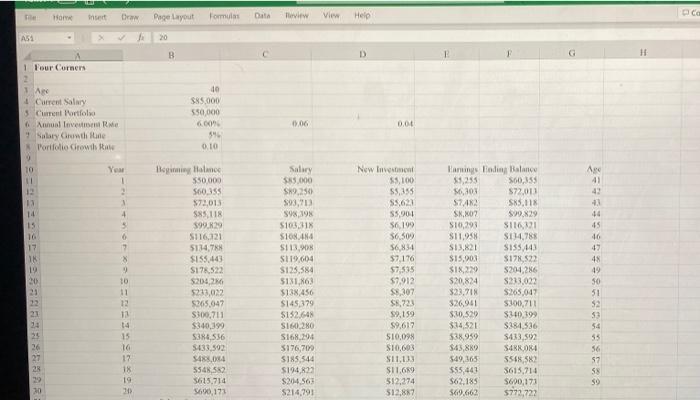The height and width of the screenshot is (400, 700).
Task: Confirm entry with the checkmark icon
Action: (121, 38)
